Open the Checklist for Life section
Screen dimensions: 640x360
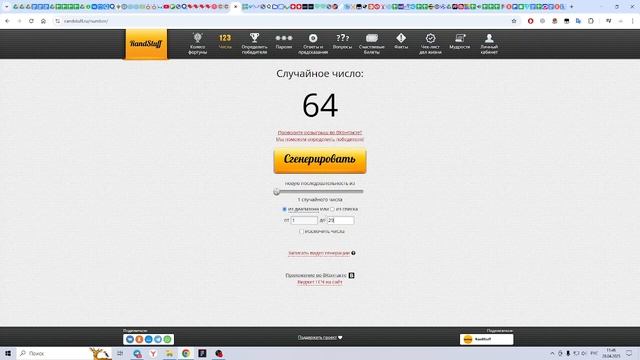430,44
